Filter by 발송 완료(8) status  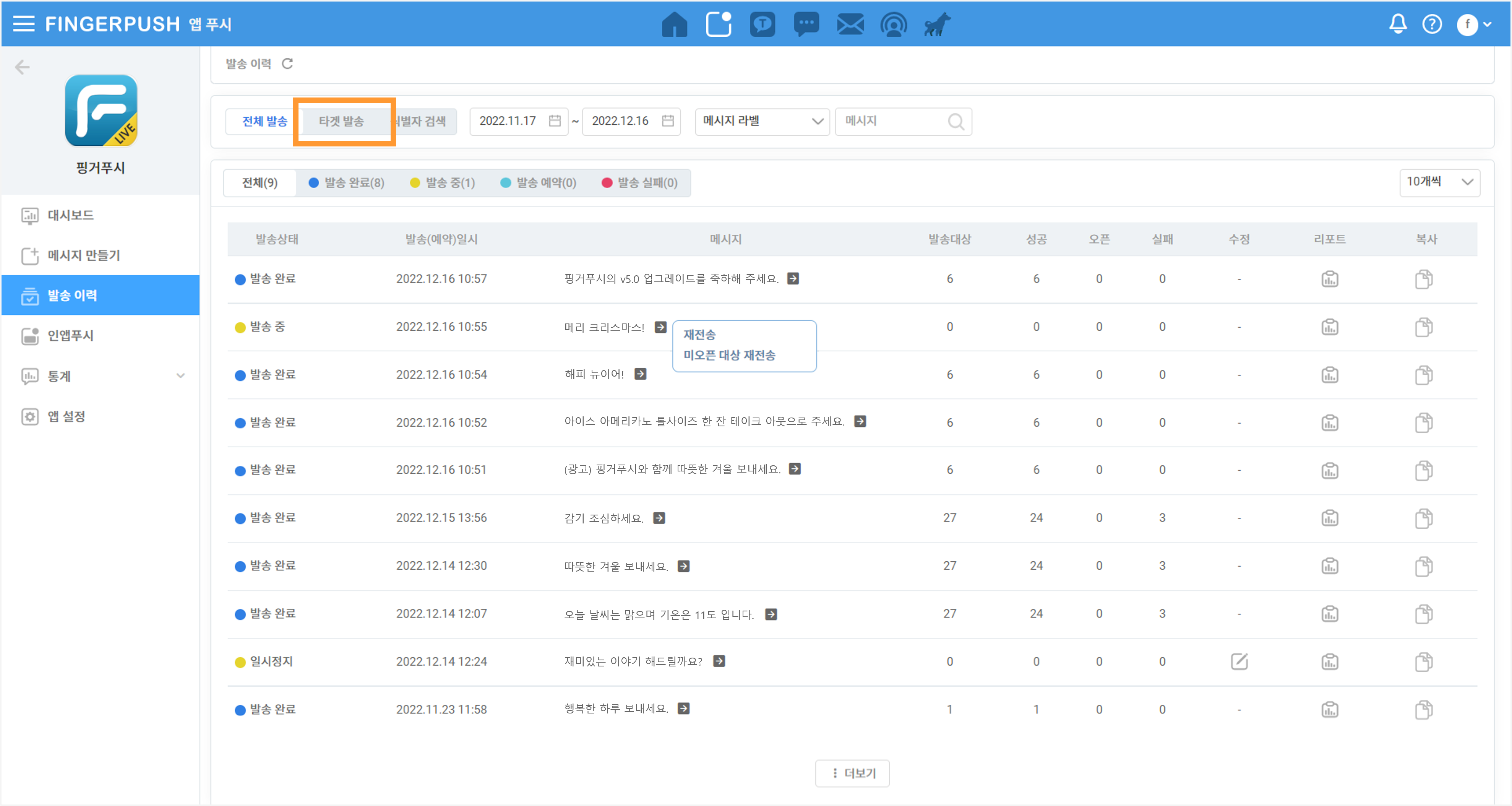coord(347,183)
